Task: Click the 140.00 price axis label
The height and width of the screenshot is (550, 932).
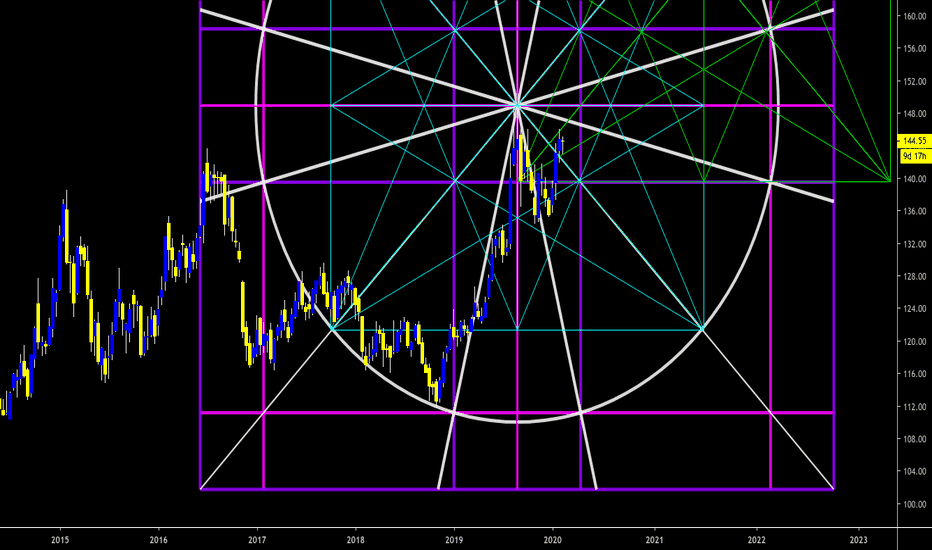Action: pyautogui.click(x=915, y=179)
